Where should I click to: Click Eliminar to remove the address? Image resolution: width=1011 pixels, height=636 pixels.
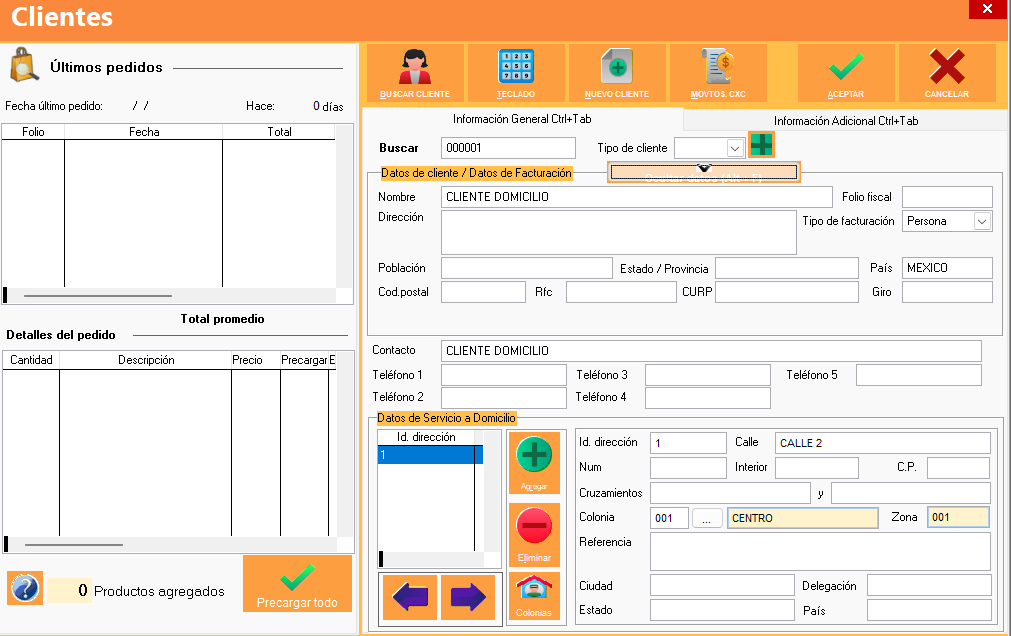pyautogui.click(x=534, y=534)
